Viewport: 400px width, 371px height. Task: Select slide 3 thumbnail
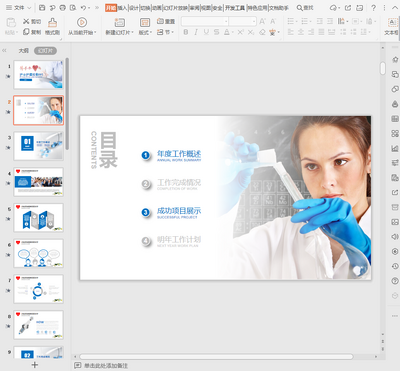[x=38, y=146]
